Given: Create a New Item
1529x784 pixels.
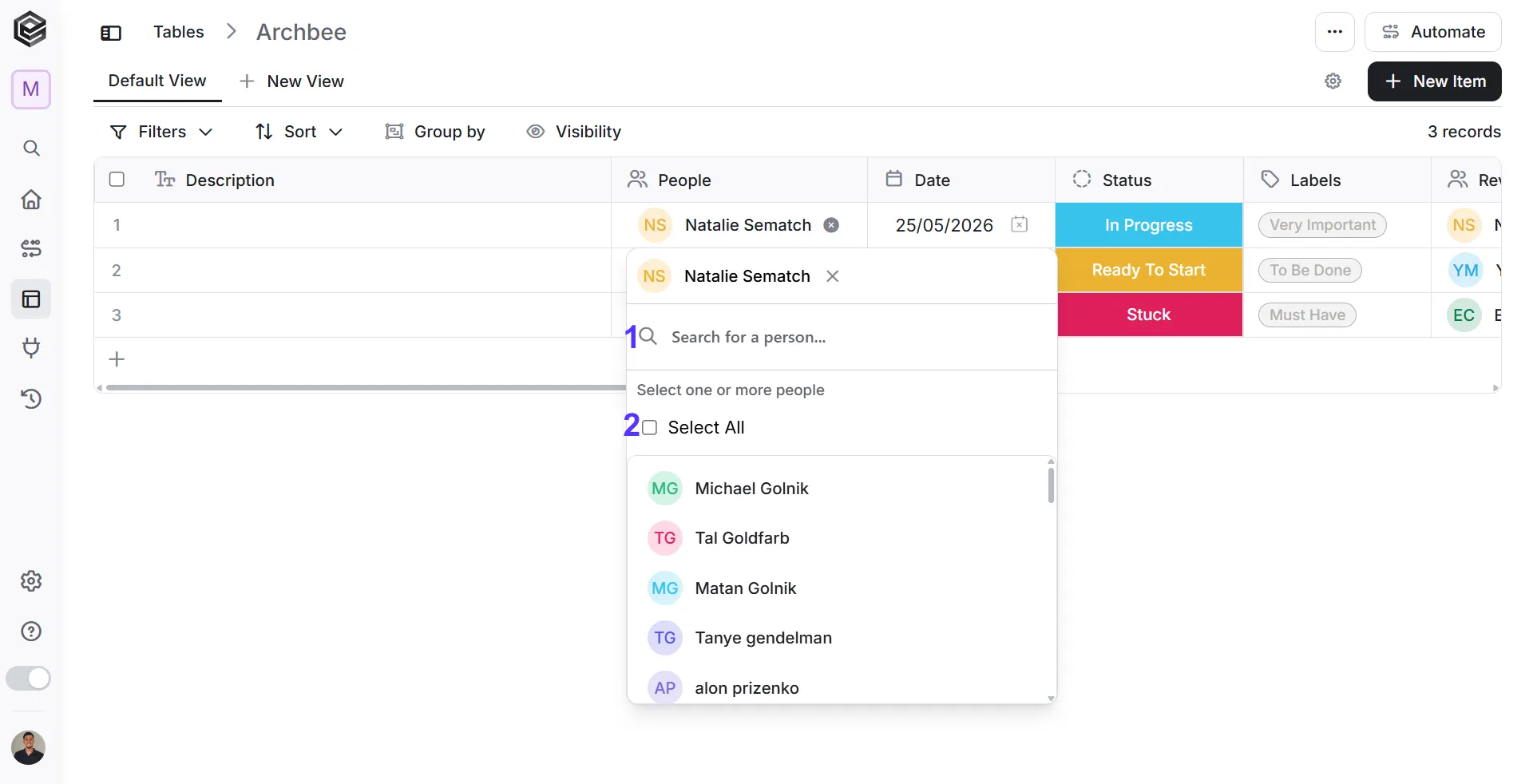Looking at the screenshot, I should pos(1435,81).
